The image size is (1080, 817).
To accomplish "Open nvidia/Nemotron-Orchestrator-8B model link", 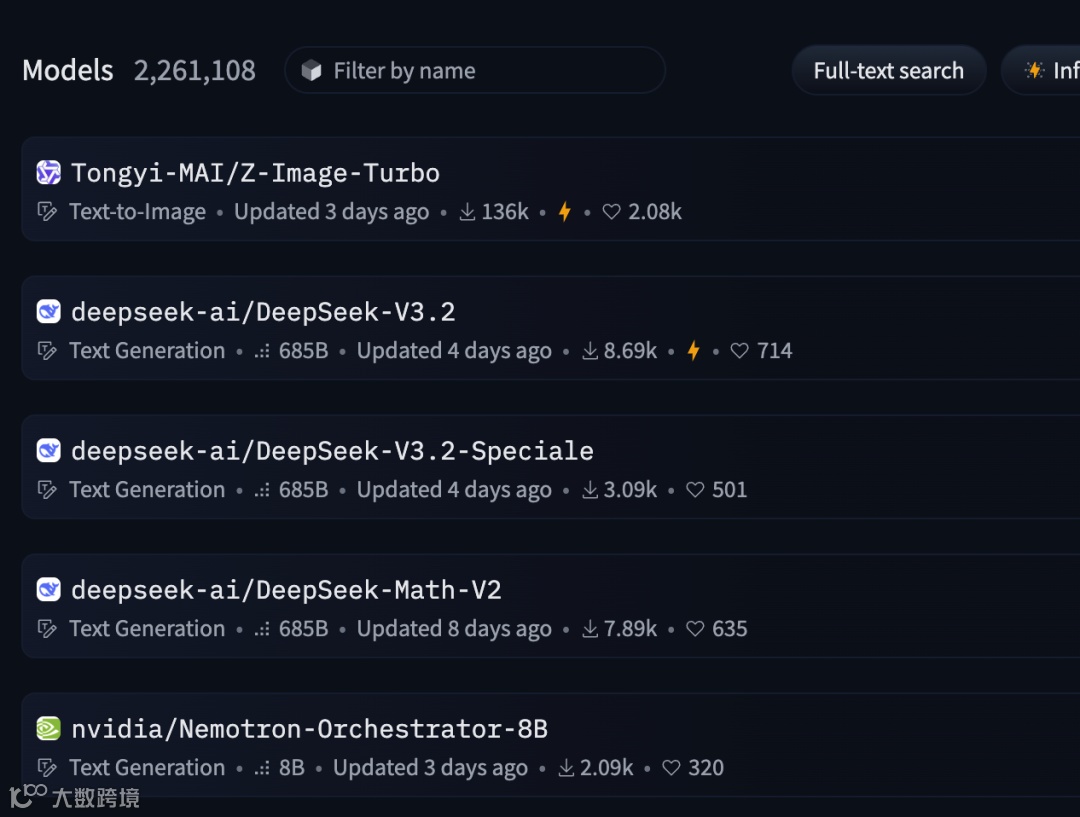I will pyautogui.click(x=309, y=729).
